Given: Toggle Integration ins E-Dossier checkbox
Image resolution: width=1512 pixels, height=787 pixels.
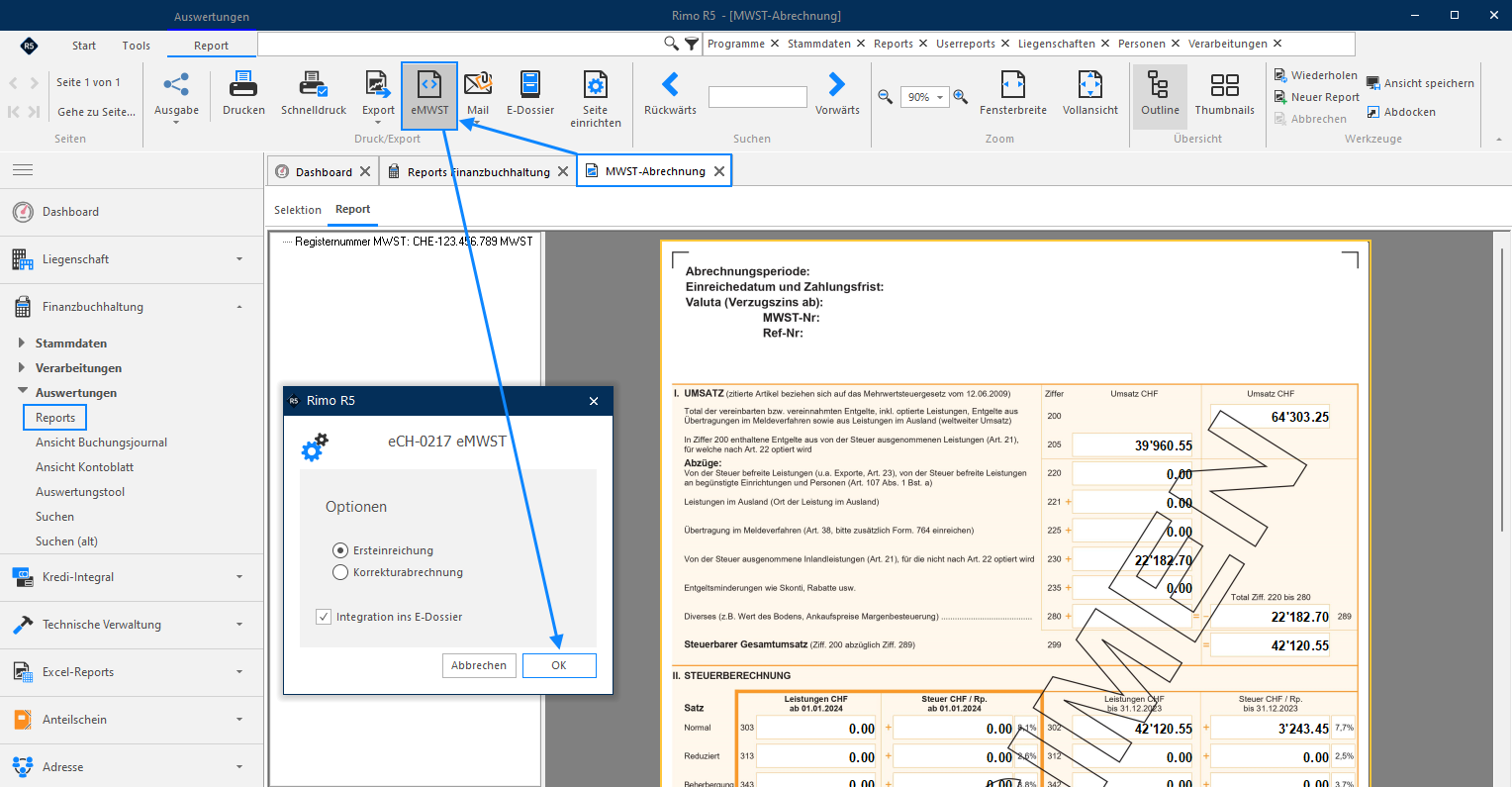Looking at the screenshot, I should pos(324,617).
